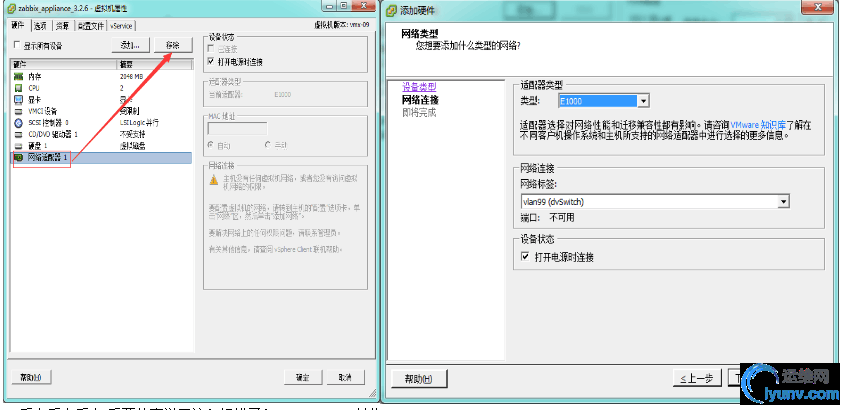The image size is (845, 410).
Task: Click the 虚拟磁盘 summary value
Action: [132, 146]
